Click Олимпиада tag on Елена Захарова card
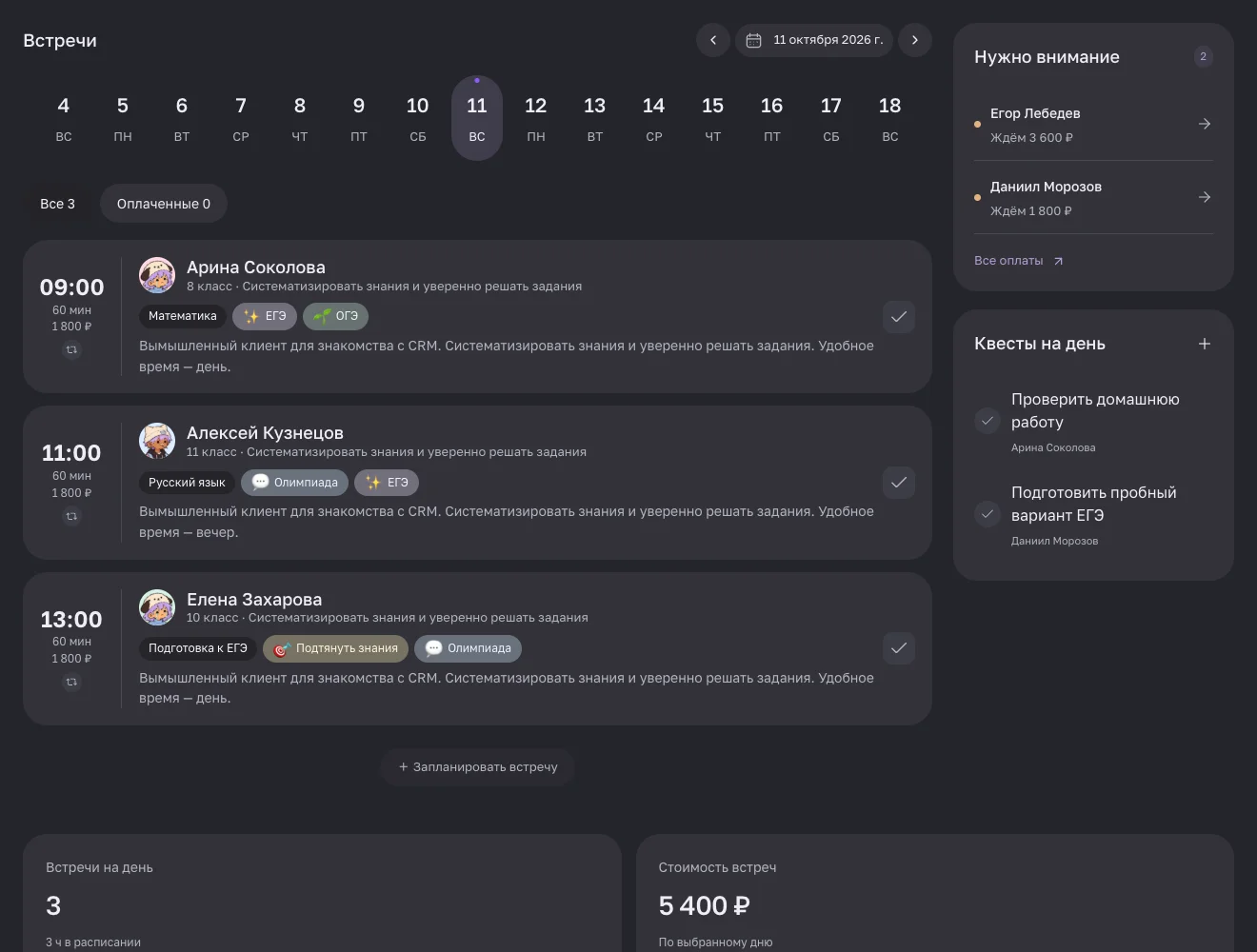1257x952 pixels. [469, 648]
